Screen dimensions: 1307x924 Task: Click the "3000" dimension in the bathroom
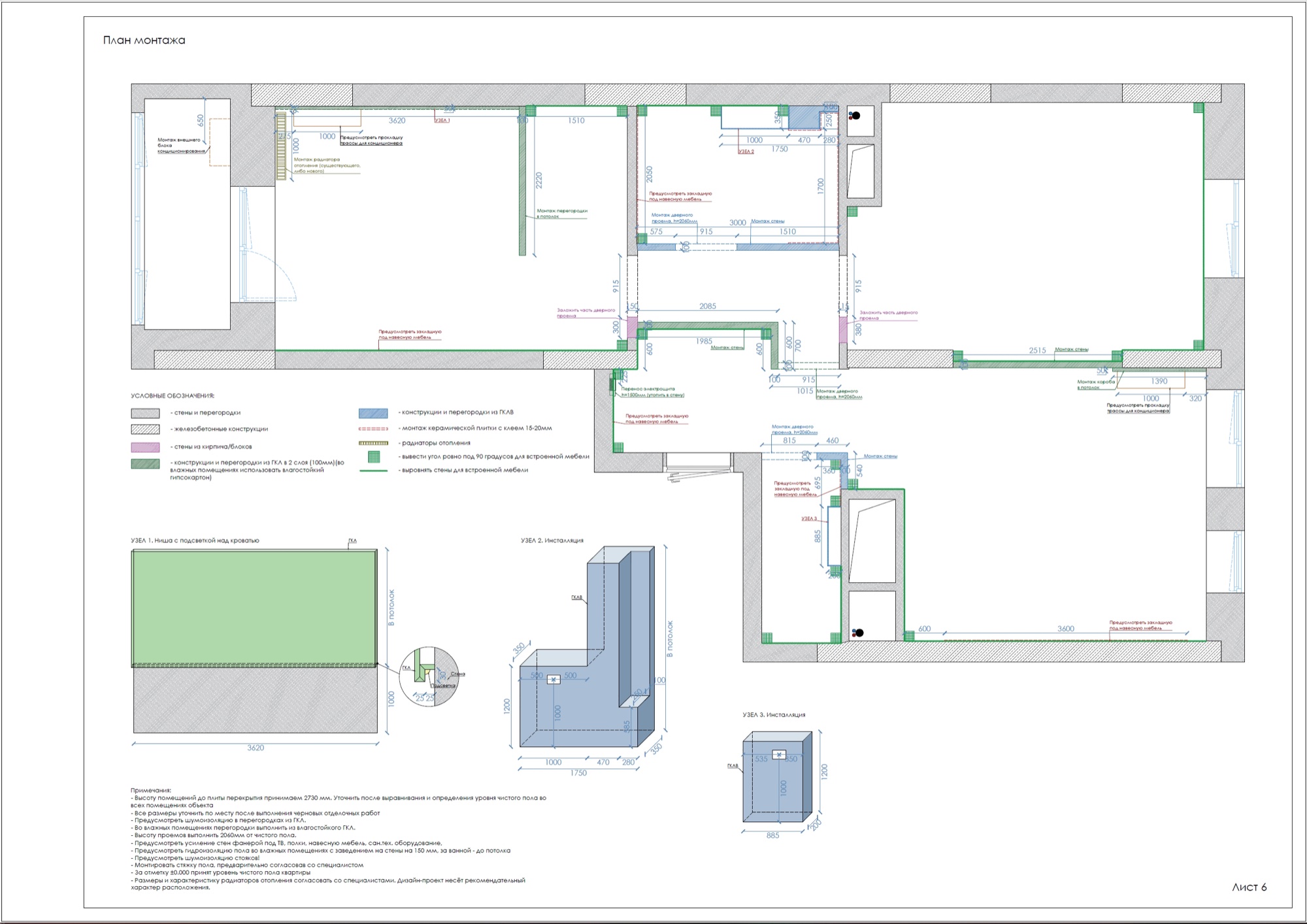pyautogui.click(x=737, y=222)
